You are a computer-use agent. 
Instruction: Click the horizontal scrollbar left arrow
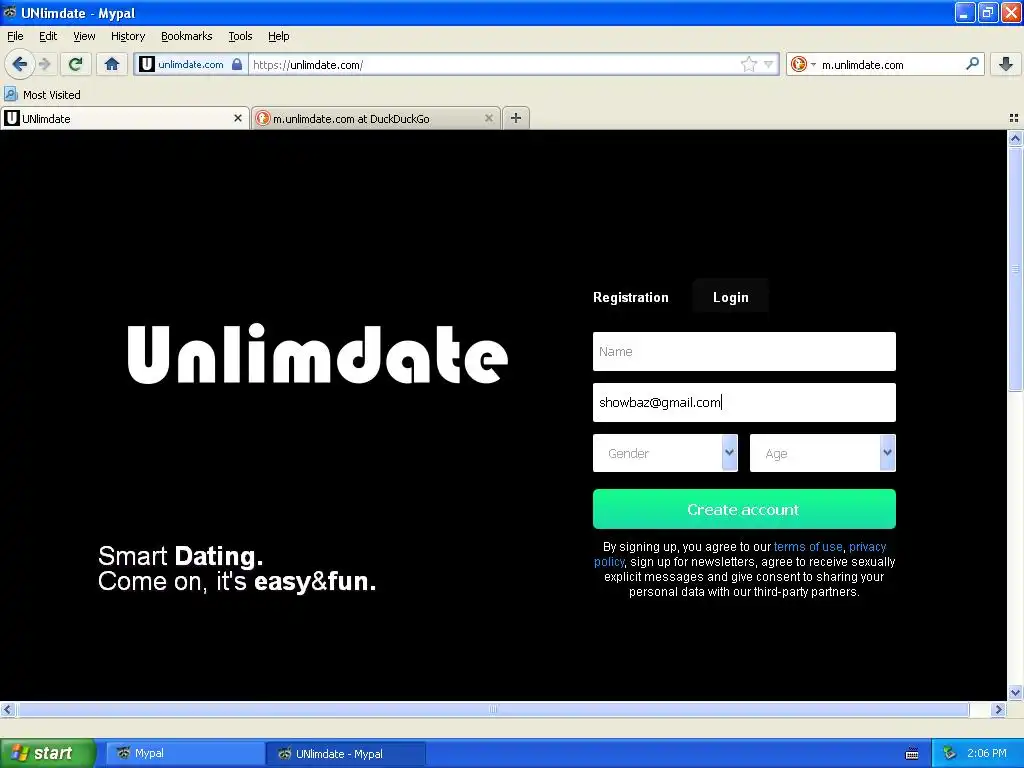coord(7,709)
